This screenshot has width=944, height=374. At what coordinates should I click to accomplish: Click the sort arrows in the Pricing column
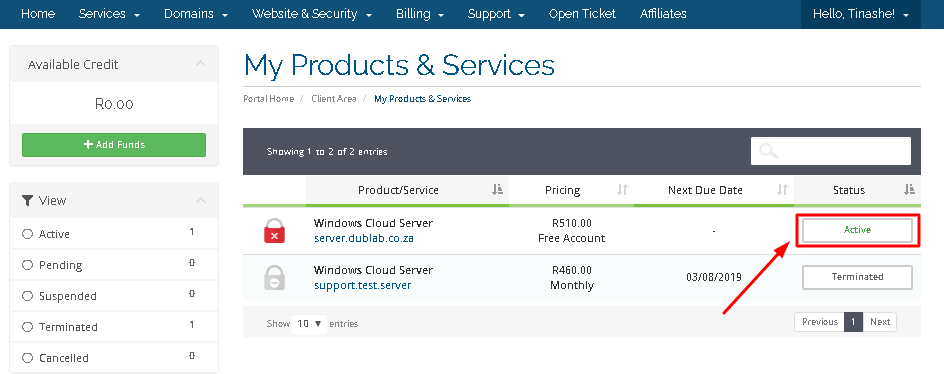click(623, 190)
